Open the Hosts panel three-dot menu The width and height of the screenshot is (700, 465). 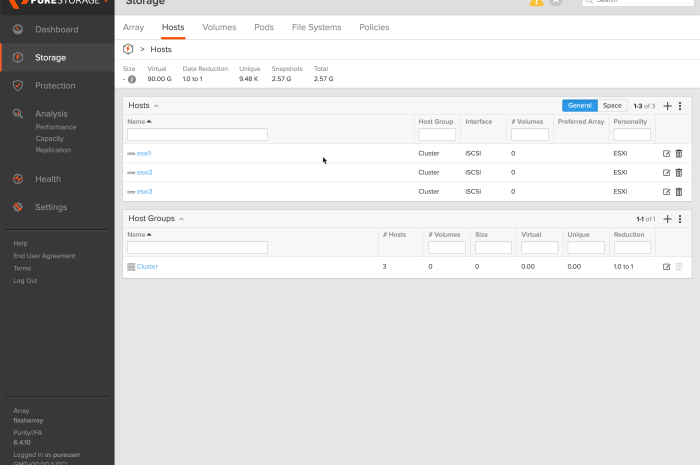pyautogui.click(x=680, y=106)
